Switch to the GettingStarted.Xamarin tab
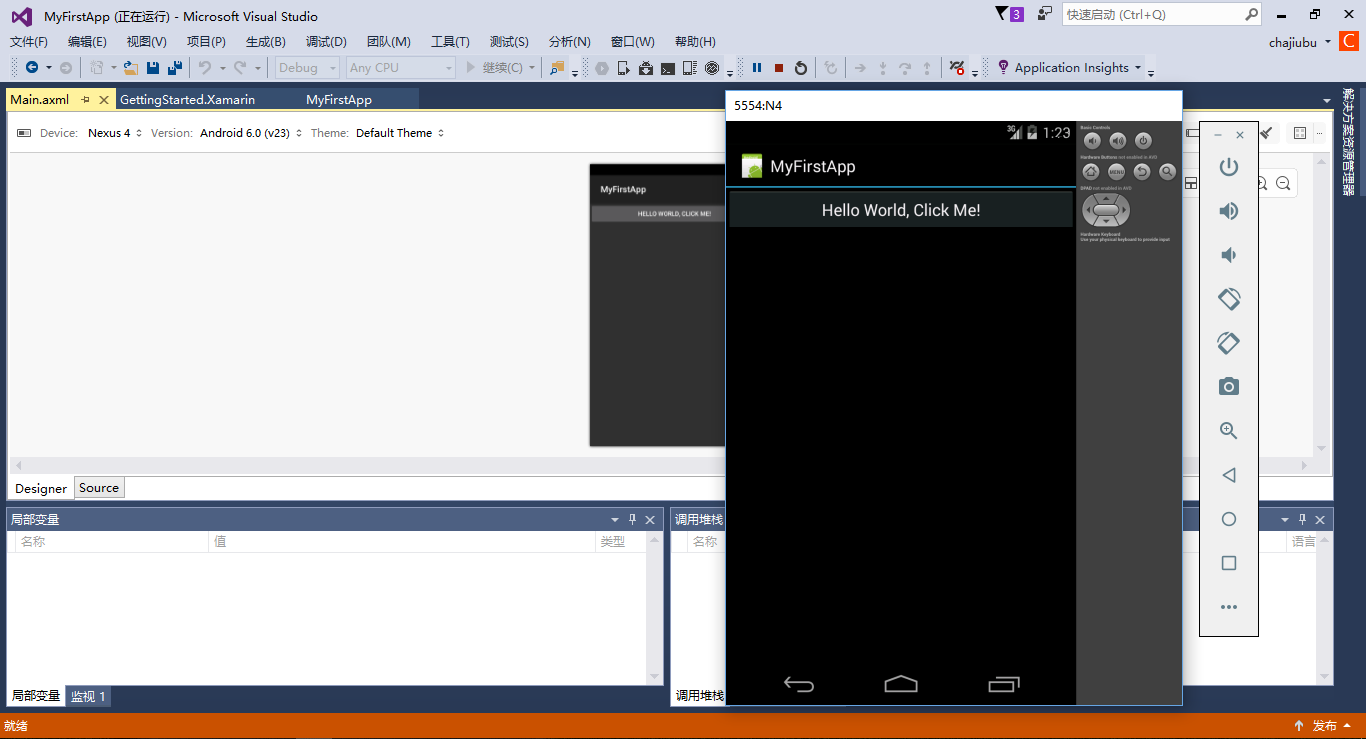Image resolution: width=1366 pixels, height=739 pixels. coord(187,100)
